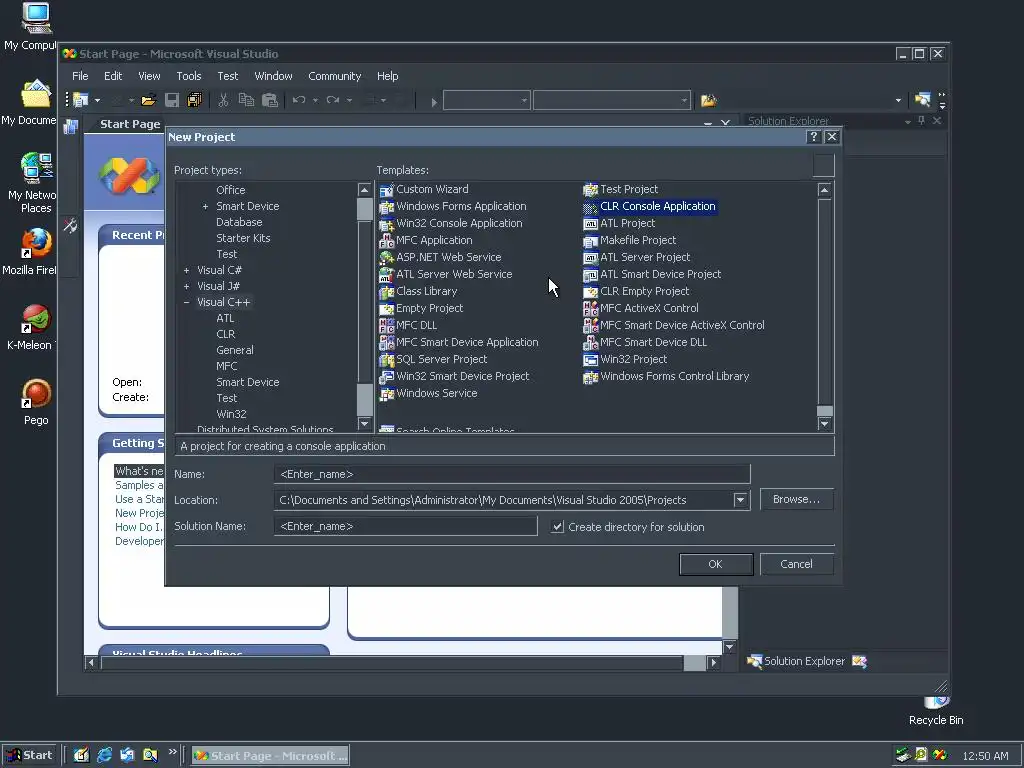
Task: Select the Class Library template
Action: 418,291
